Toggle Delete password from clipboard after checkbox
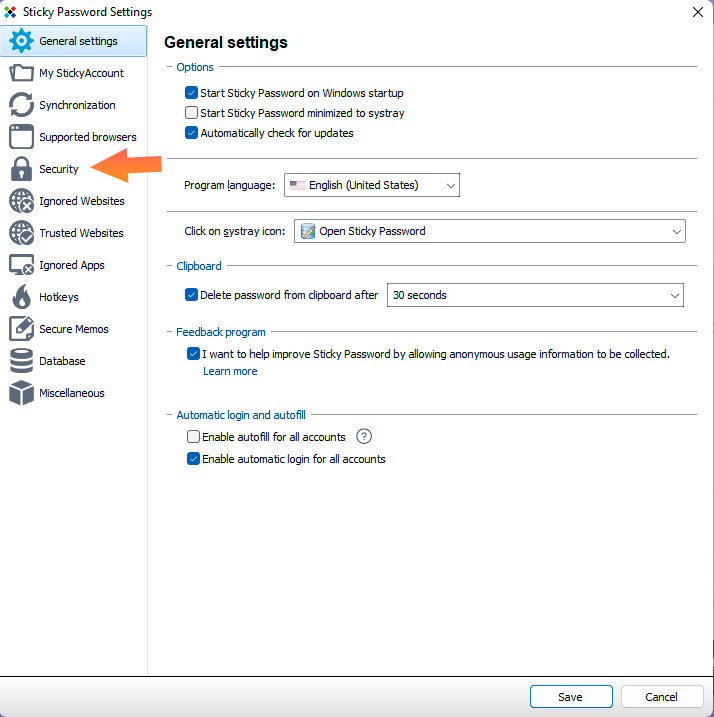This screenshot has height=717, width=714. 191,294
